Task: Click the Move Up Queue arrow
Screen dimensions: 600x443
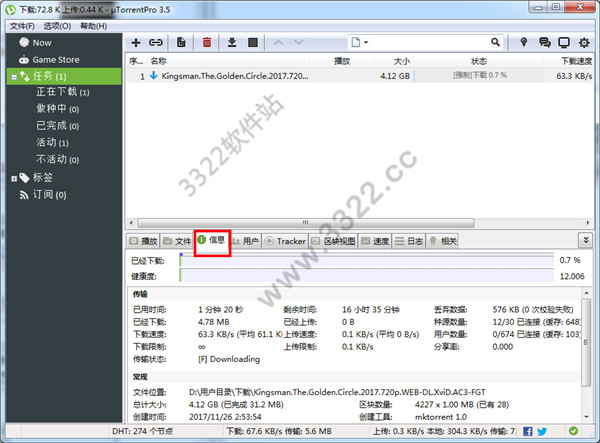Action: 279,42
